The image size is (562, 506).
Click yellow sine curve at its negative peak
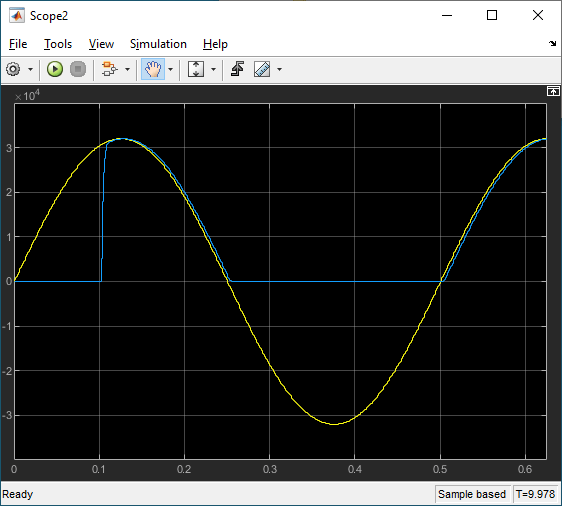[x=334, y=424]
